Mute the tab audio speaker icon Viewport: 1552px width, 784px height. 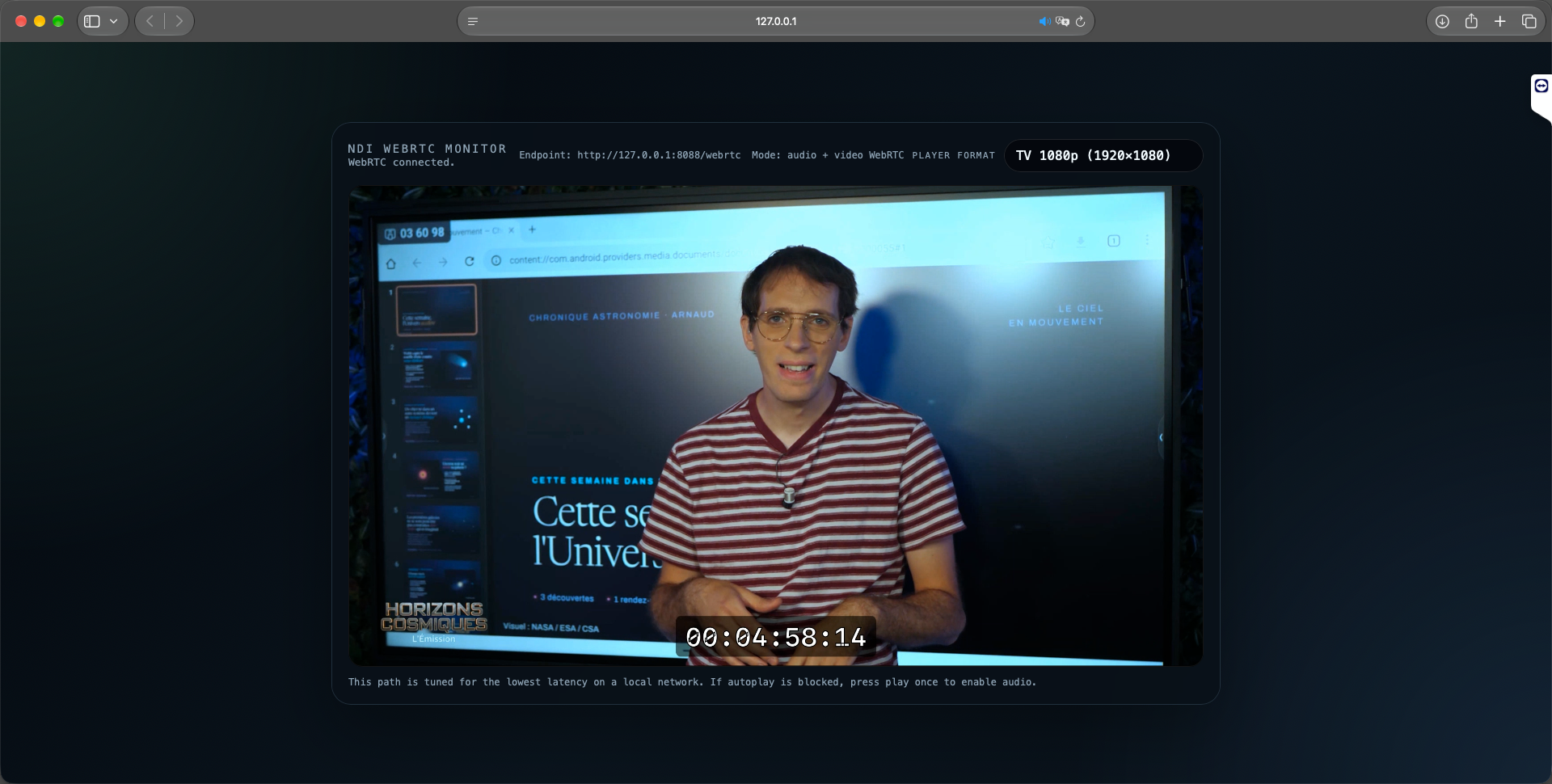1044,21
